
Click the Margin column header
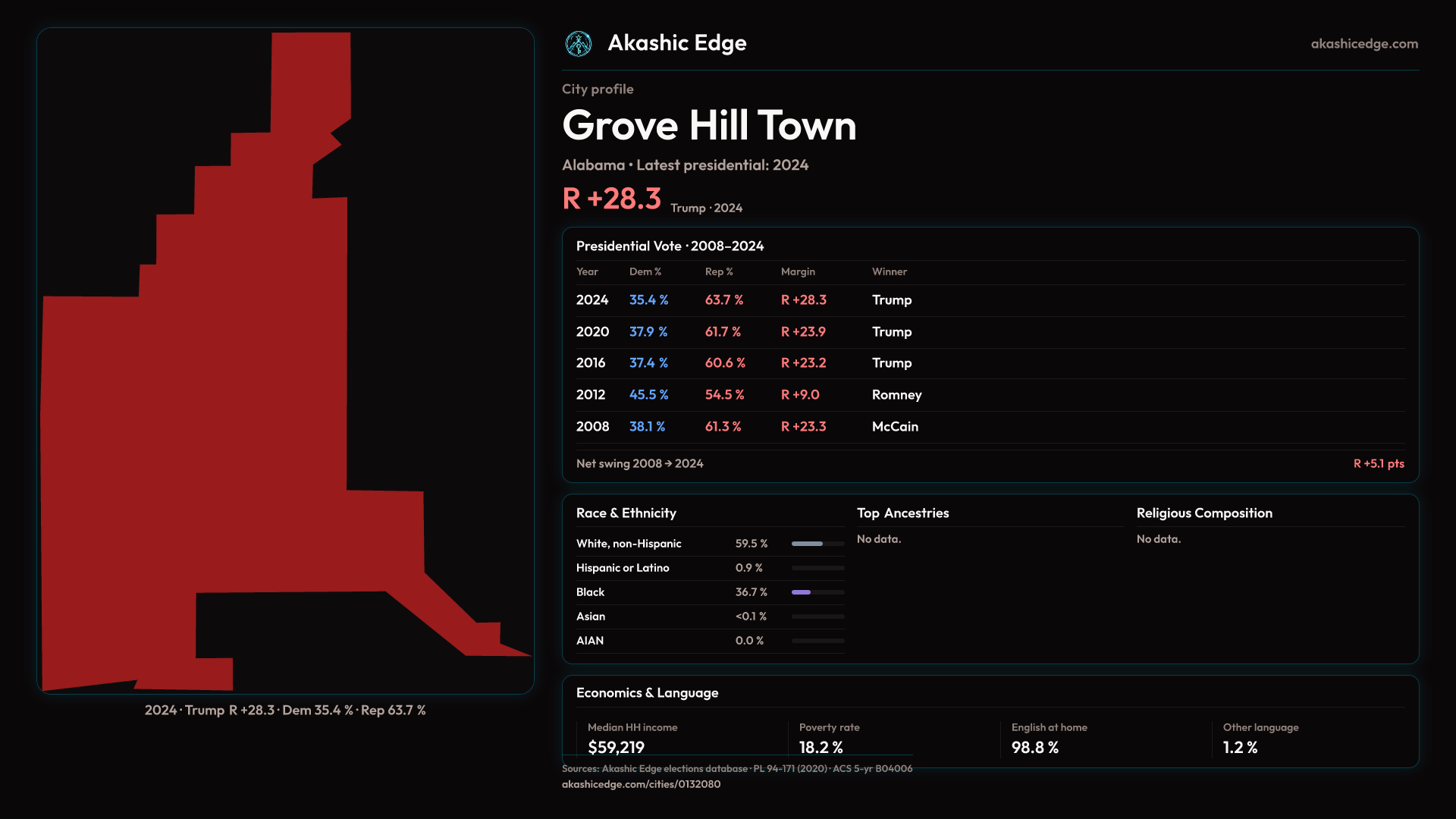click(x=798, y=271)
